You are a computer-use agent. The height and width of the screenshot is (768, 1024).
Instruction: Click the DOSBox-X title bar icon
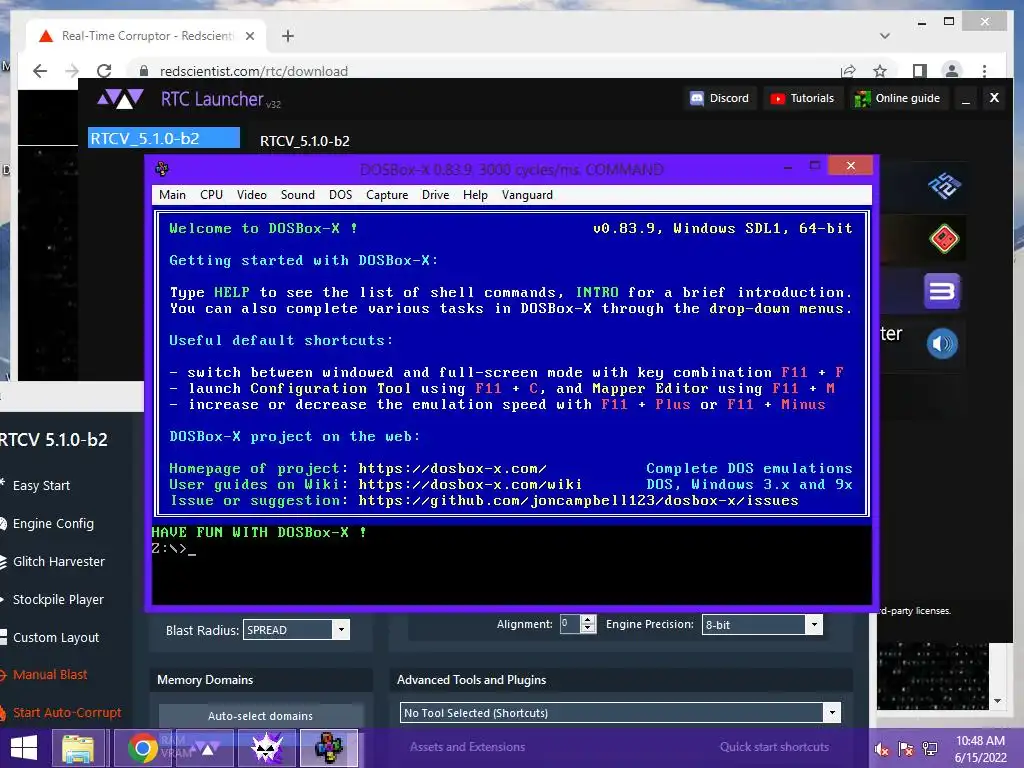point(162,169)
